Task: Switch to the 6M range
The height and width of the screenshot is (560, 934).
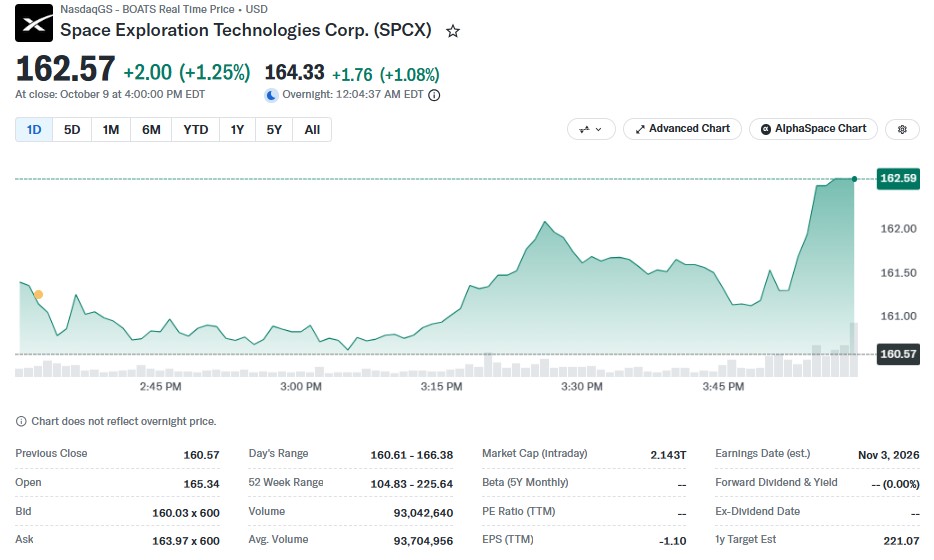Action: click(x=151, y=130)
